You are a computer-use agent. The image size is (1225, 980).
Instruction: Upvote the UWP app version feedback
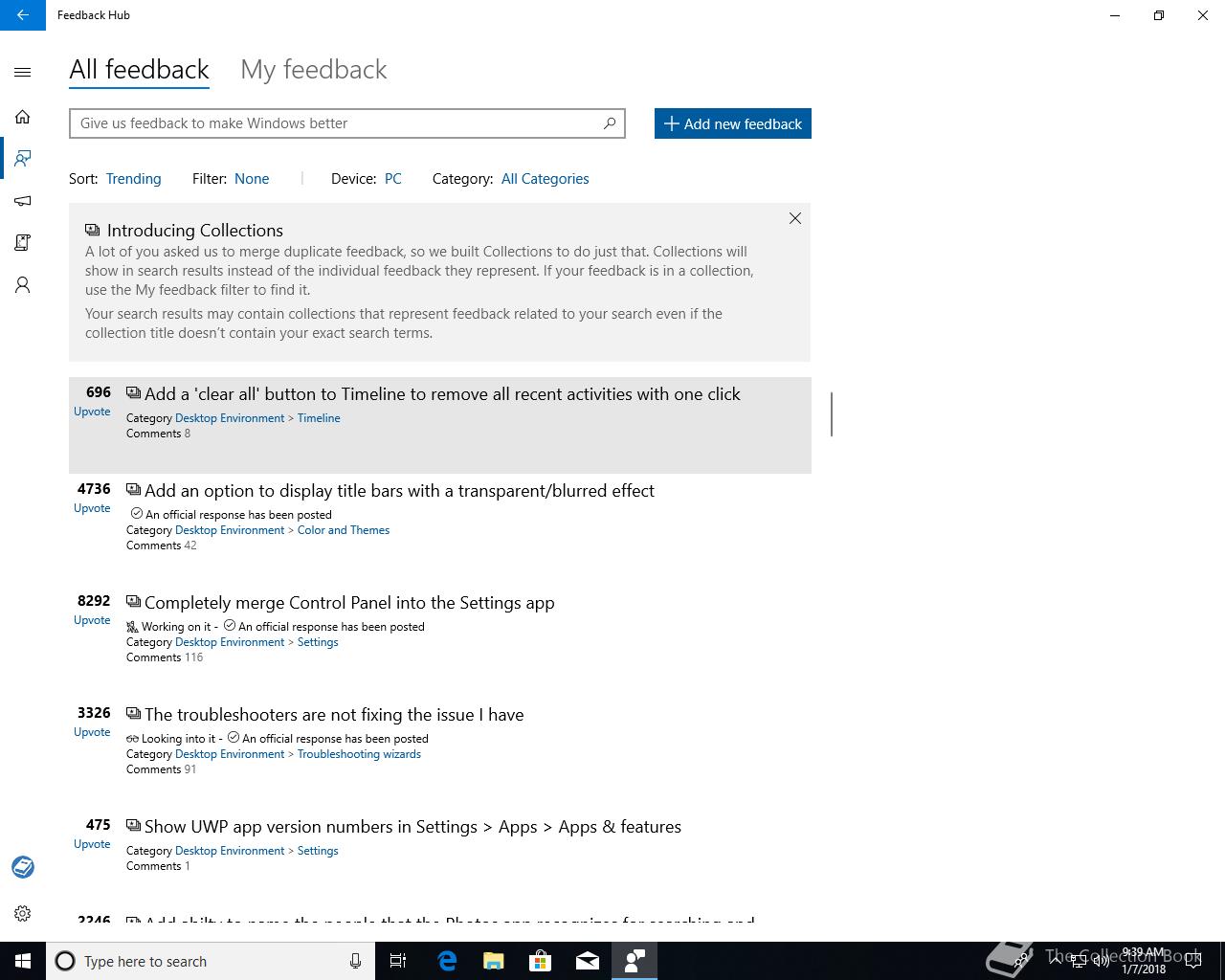tap(92, 844)
